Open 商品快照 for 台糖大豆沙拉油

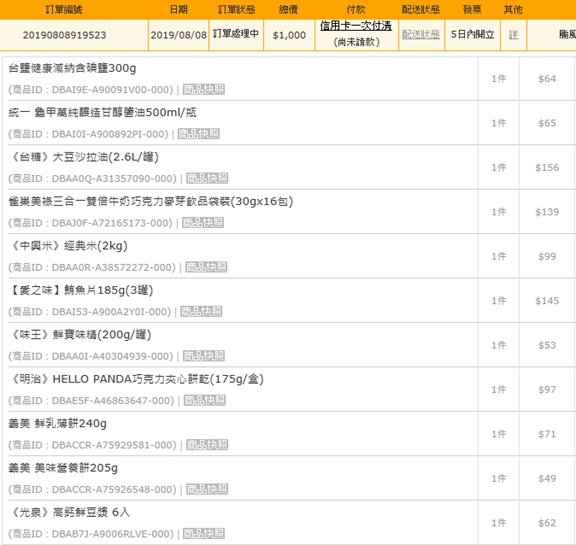click(x=207, y=178)
